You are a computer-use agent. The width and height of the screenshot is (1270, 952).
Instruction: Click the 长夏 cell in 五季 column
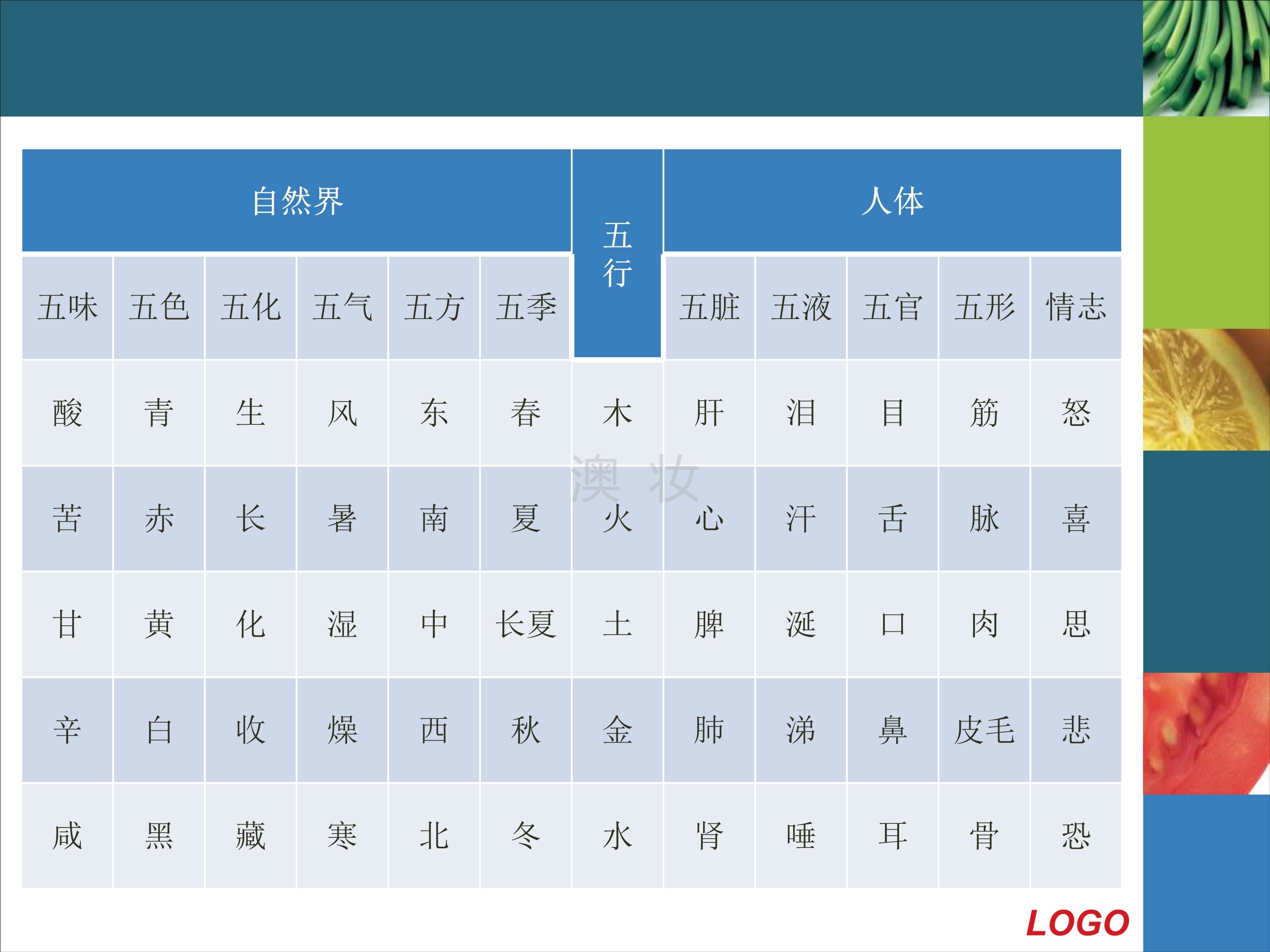pos(525,625)
